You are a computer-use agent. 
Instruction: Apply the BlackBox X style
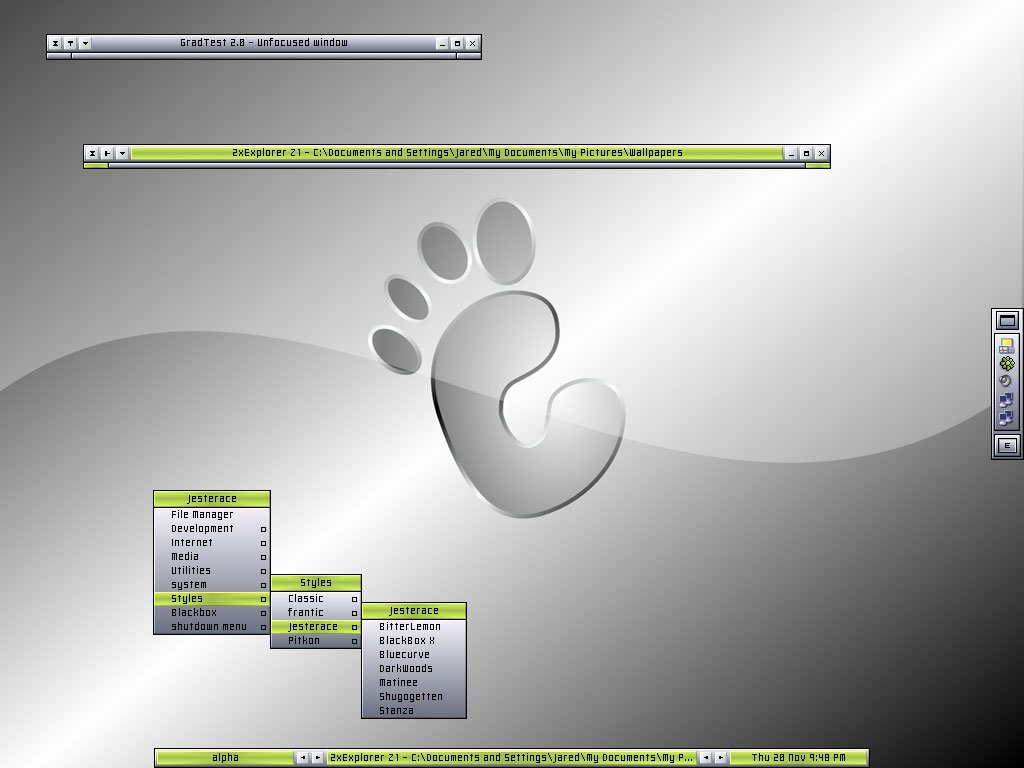(414, 641)
